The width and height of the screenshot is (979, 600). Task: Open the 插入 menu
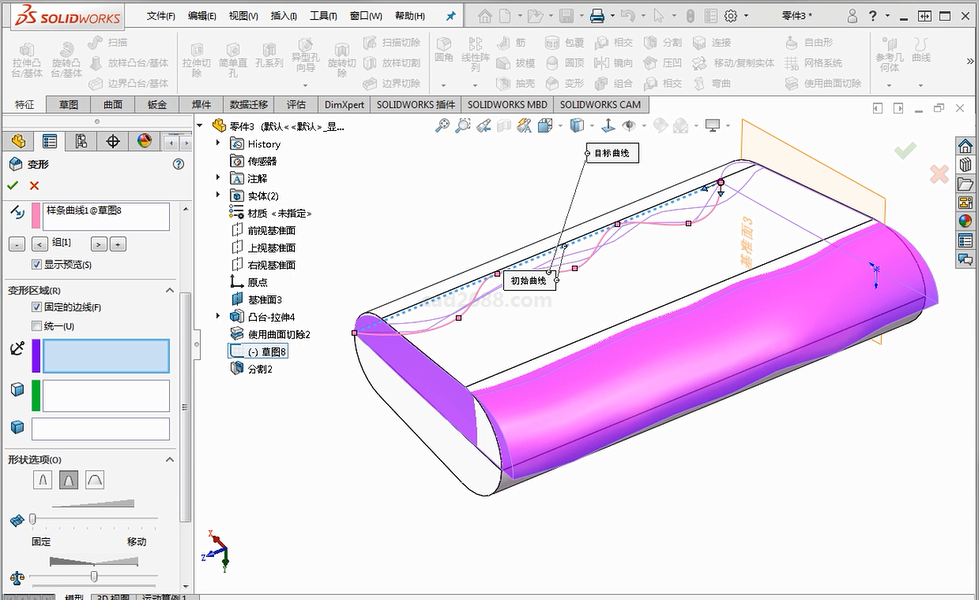pos(283,16)
